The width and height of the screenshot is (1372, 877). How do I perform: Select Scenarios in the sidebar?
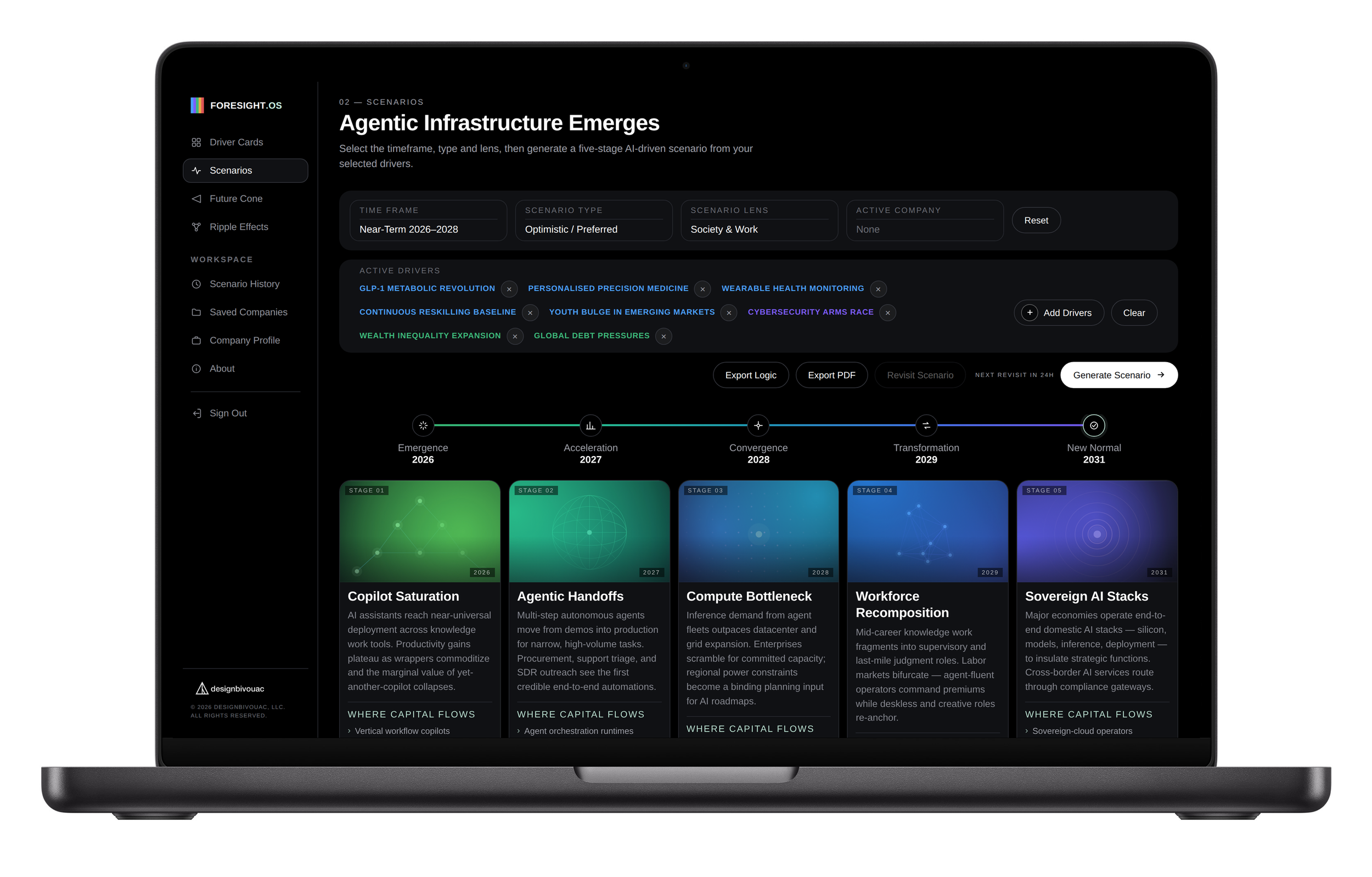pyautogui.click(x=245, y=170)
